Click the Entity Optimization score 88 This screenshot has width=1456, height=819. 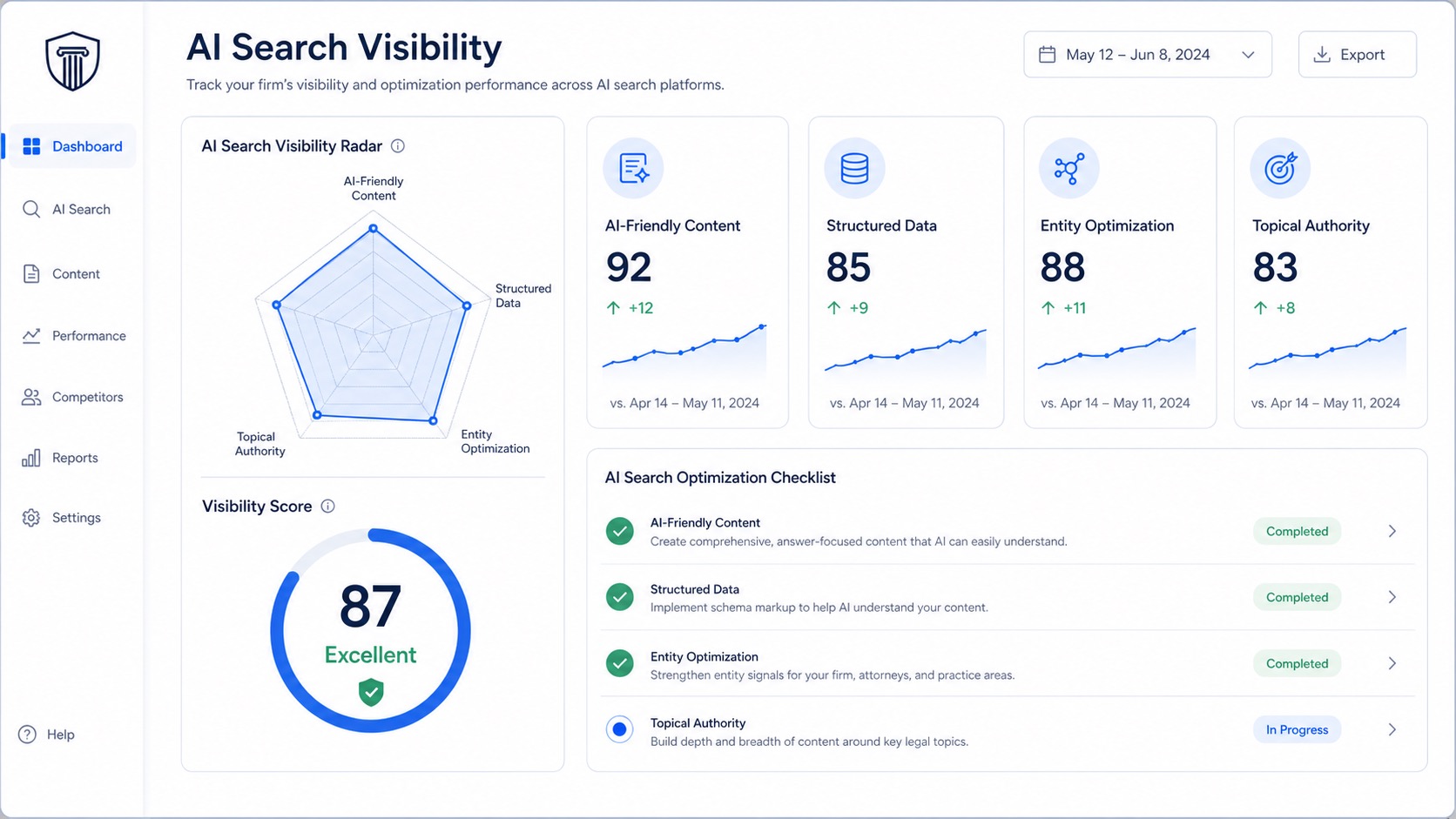tap(1062, 267)
